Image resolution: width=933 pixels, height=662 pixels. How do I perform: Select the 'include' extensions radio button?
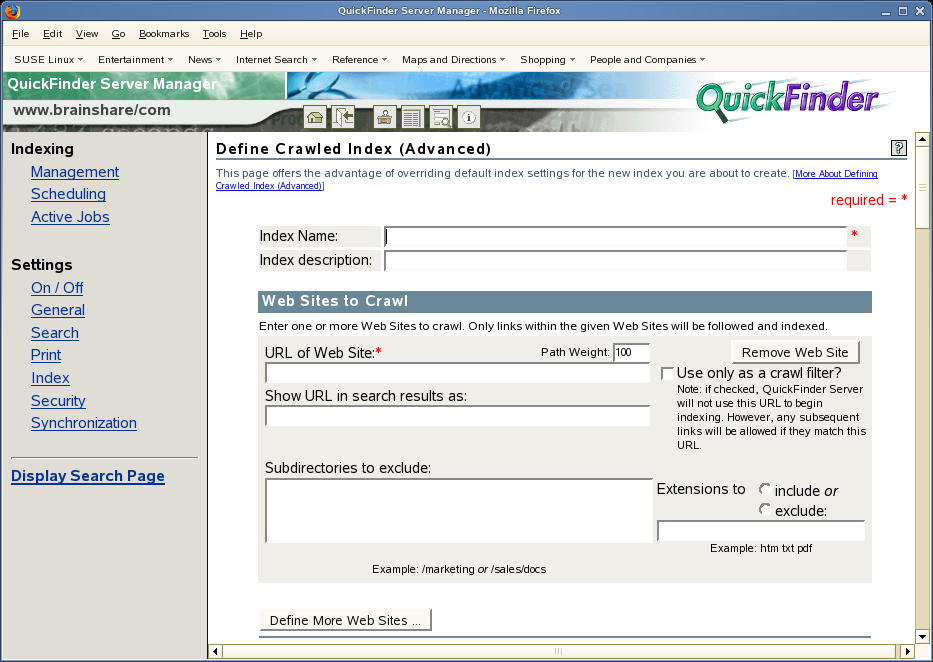[765, 490]
